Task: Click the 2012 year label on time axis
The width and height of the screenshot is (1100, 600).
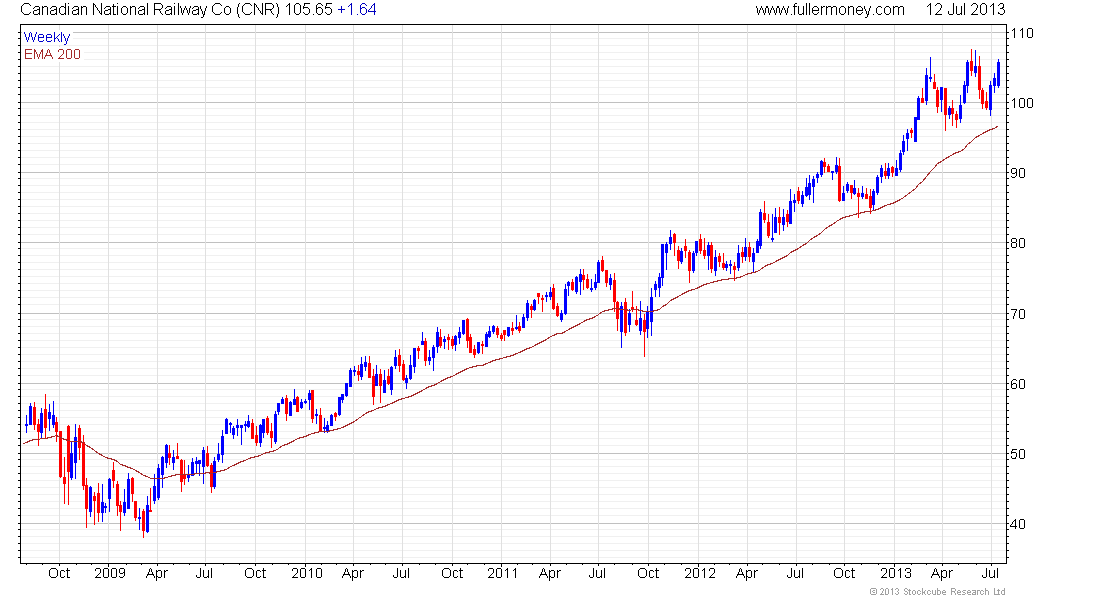Action: pos(699,573)
